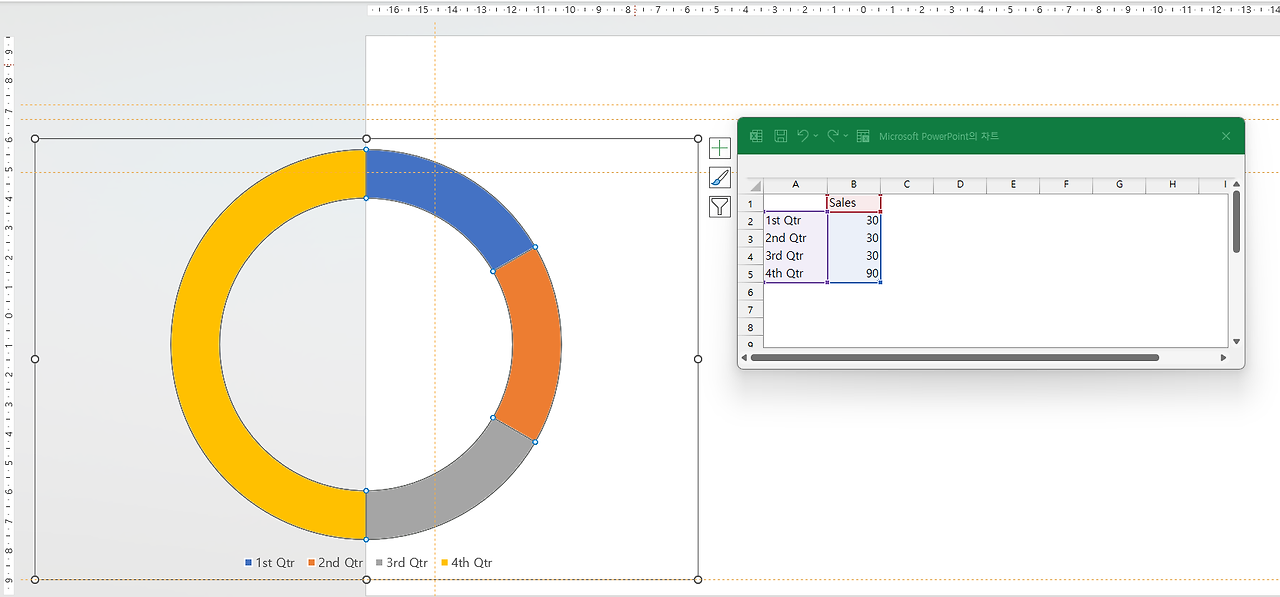Image resolution: width=1280 pixels, height=597 pixels.
Task: Open the Chart Elements plus button
Action: coord(720,148)
